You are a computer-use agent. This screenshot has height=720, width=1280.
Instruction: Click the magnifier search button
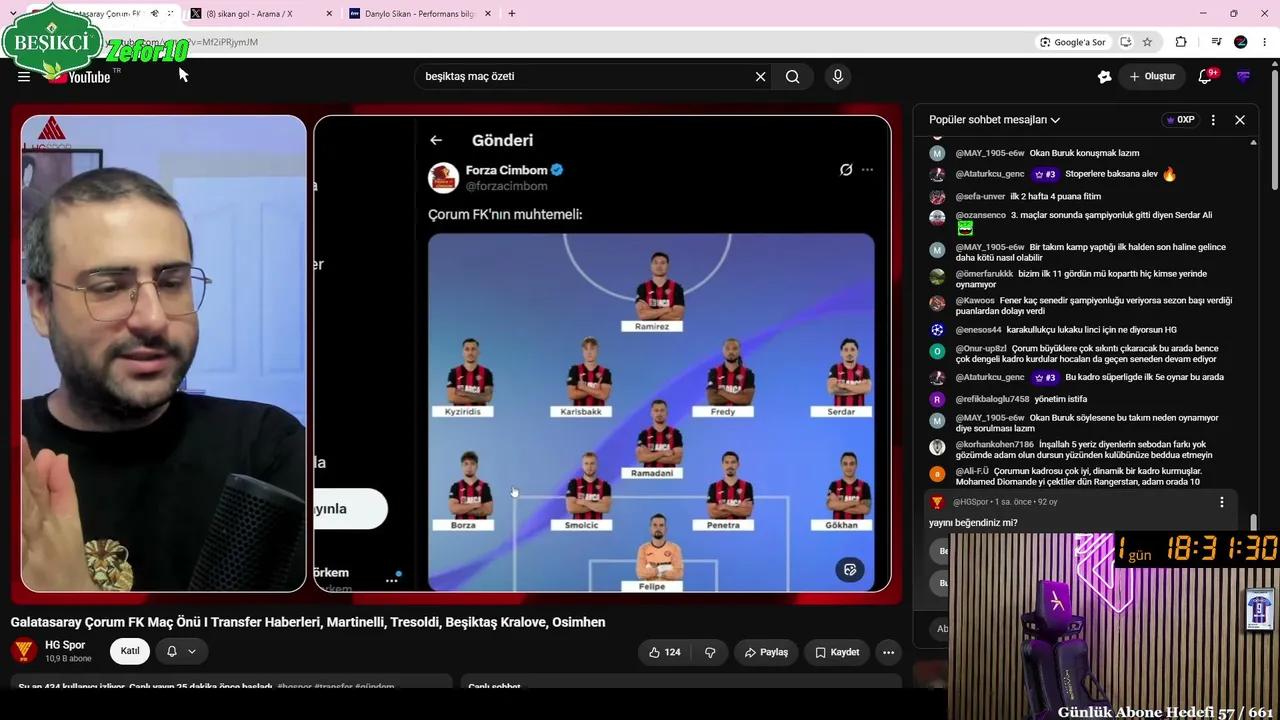coord(793,77)
